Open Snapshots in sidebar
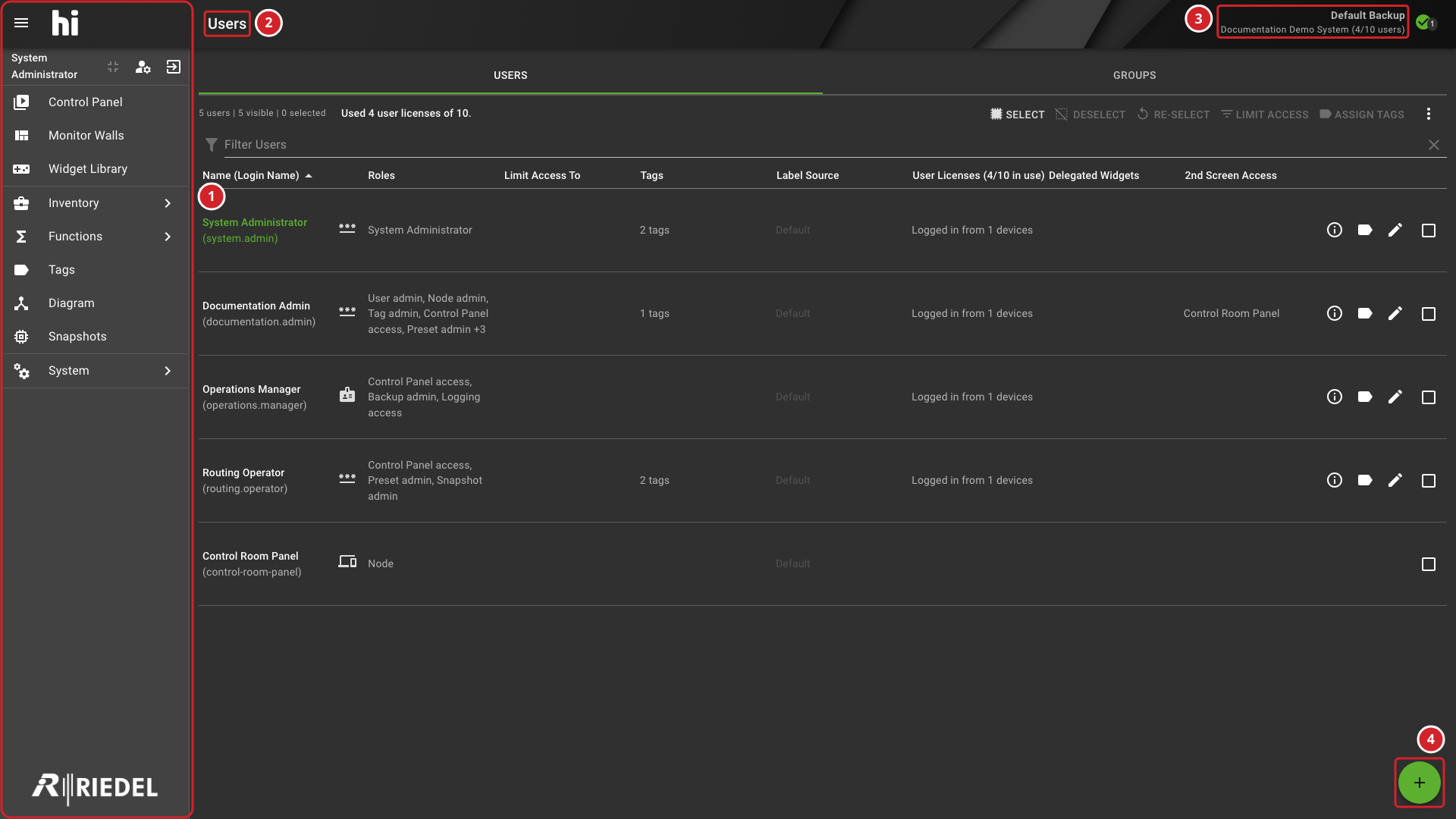This screenshot has width=1456, height=819. point(96,336)
